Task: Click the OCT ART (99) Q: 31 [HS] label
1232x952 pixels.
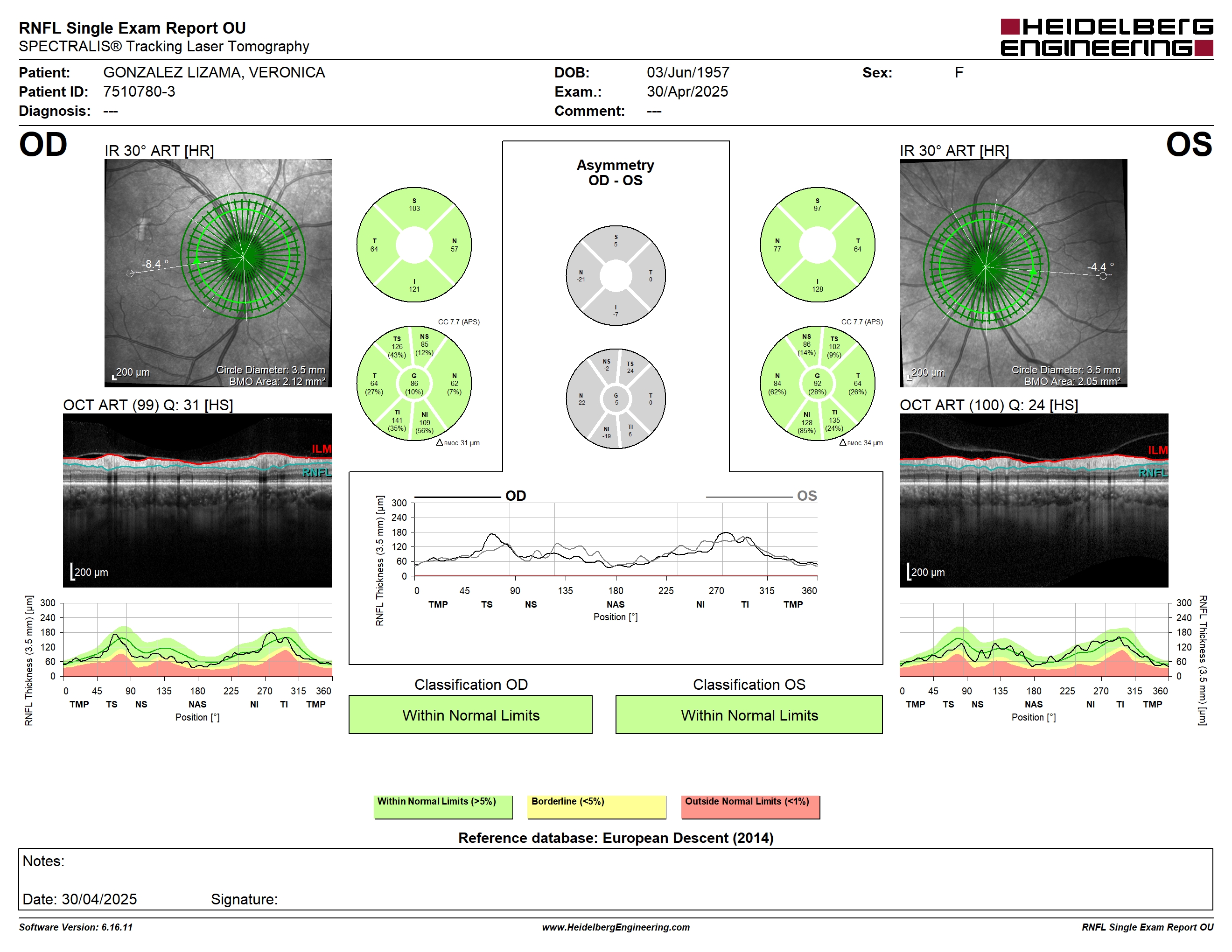Action: tap(148, 405)
